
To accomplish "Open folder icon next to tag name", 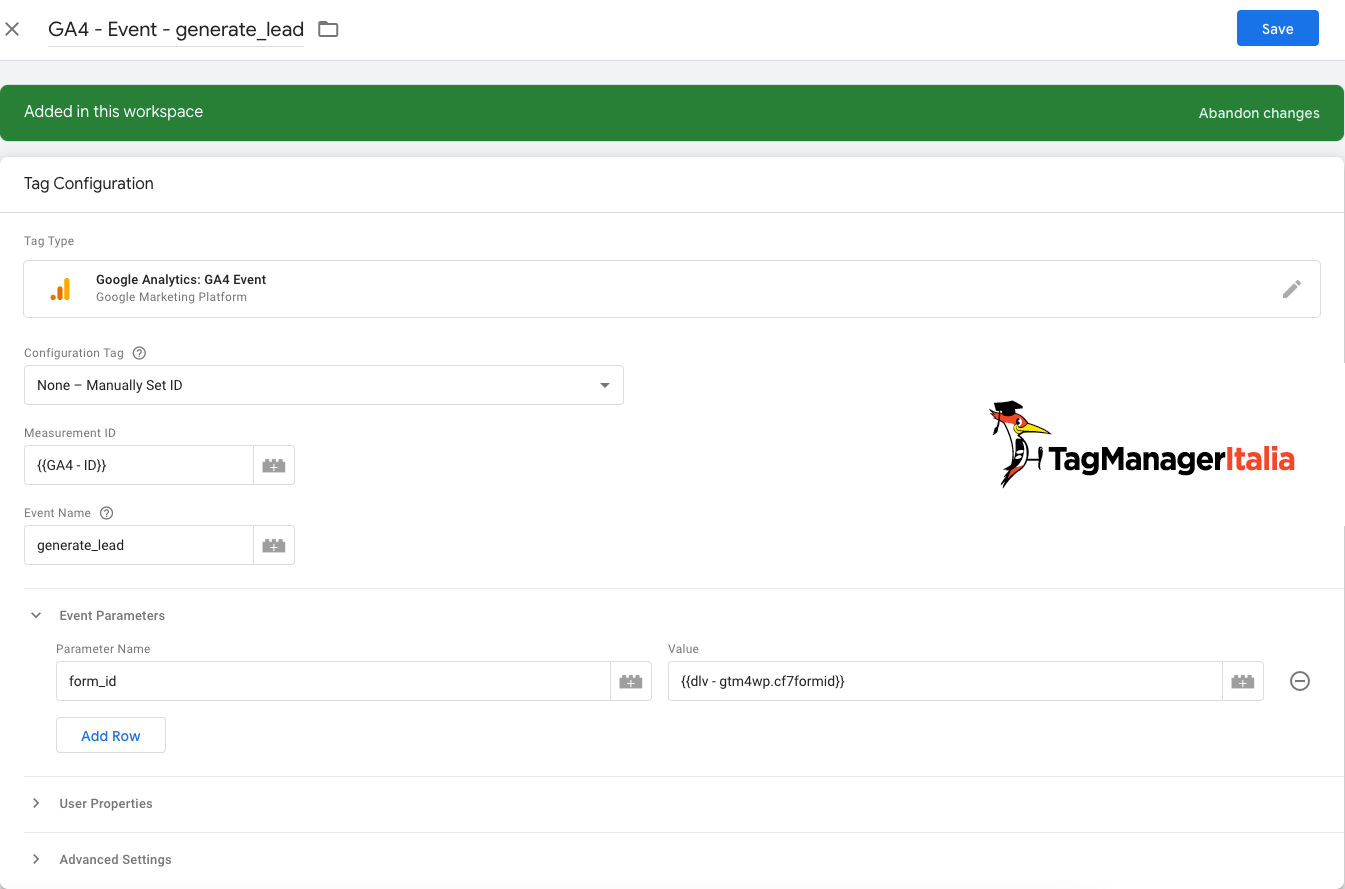I will tap(328, 29).
